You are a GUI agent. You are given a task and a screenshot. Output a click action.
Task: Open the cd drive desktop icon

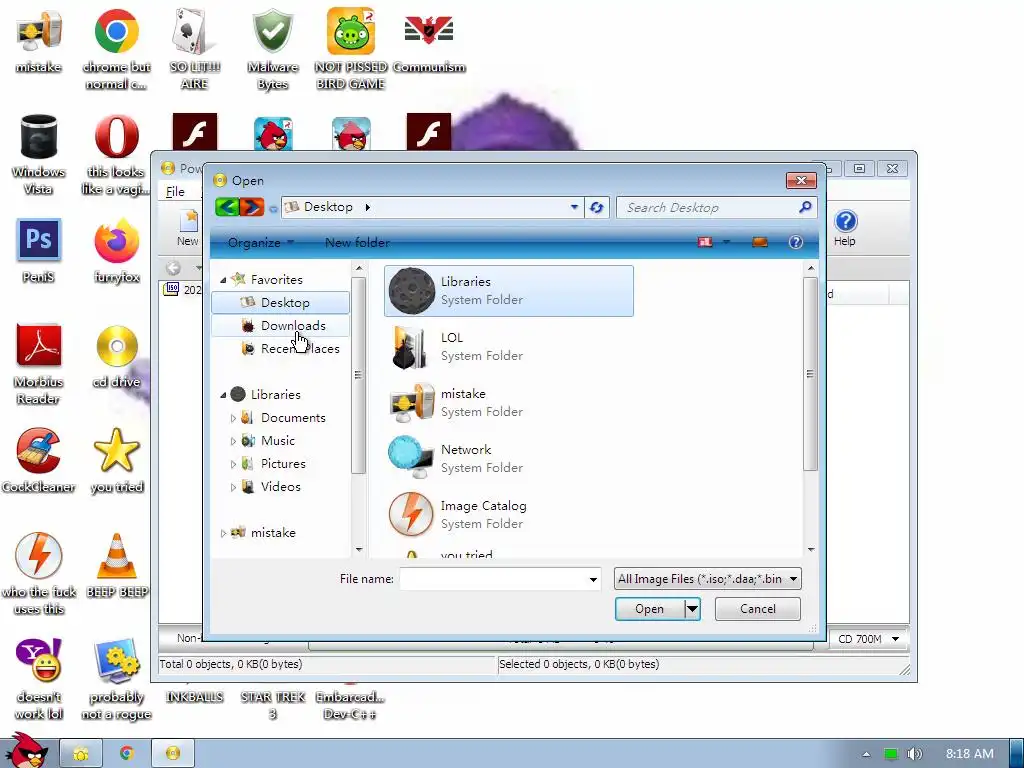pyautogui.click(x=116, y=356)
